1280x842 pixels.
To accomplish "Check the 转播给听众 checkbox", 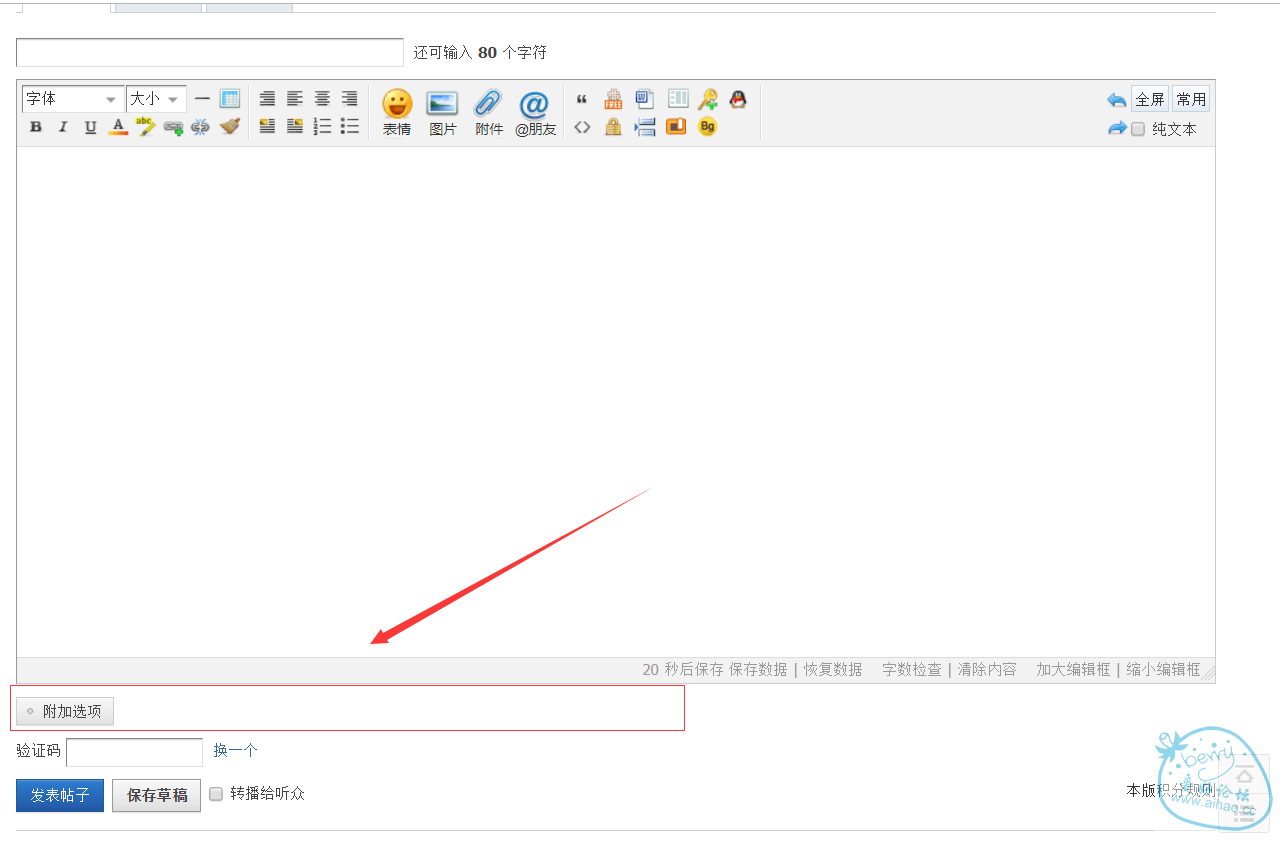I will (x=216, y=794).
